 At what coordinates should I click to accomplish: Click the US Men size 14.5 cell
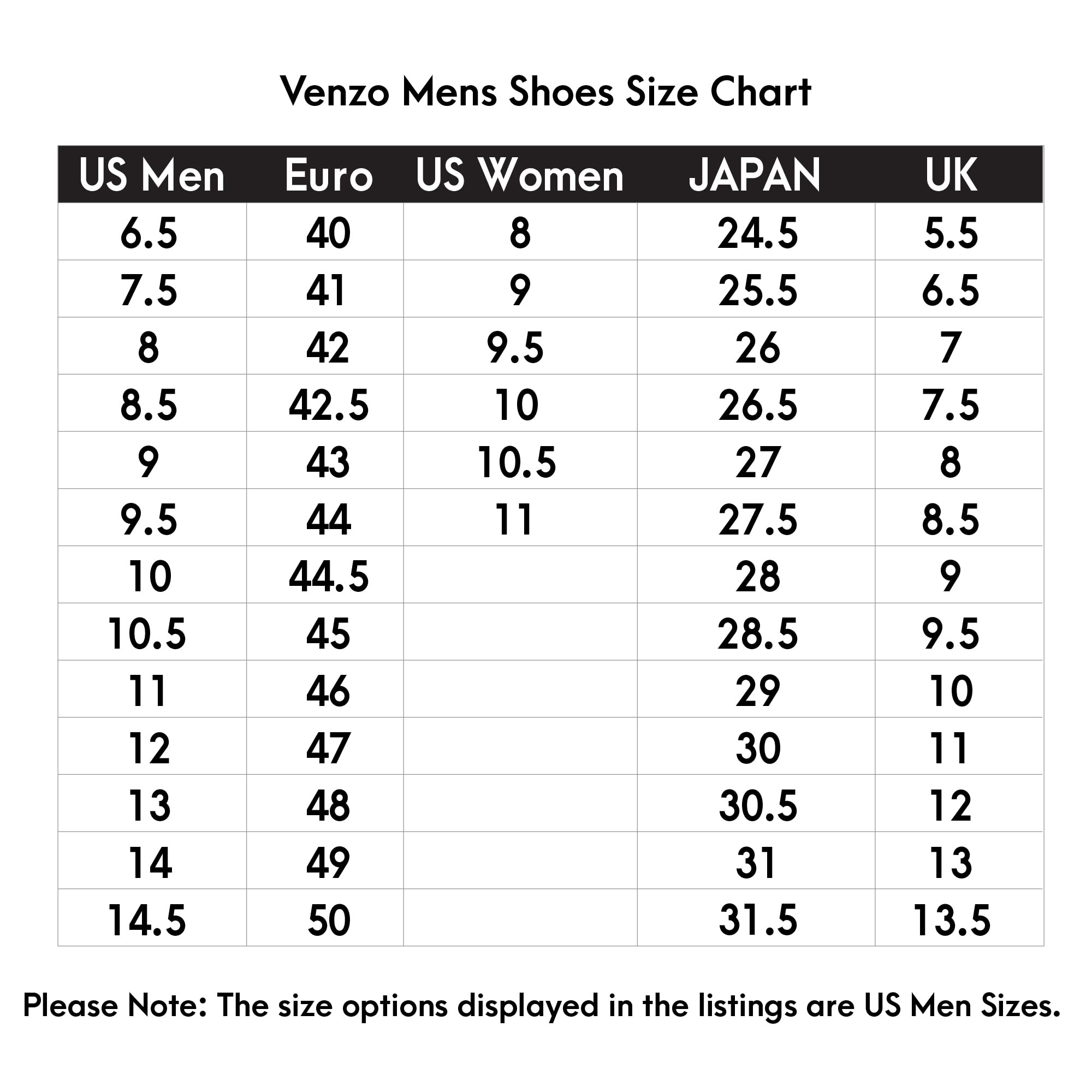147,920
